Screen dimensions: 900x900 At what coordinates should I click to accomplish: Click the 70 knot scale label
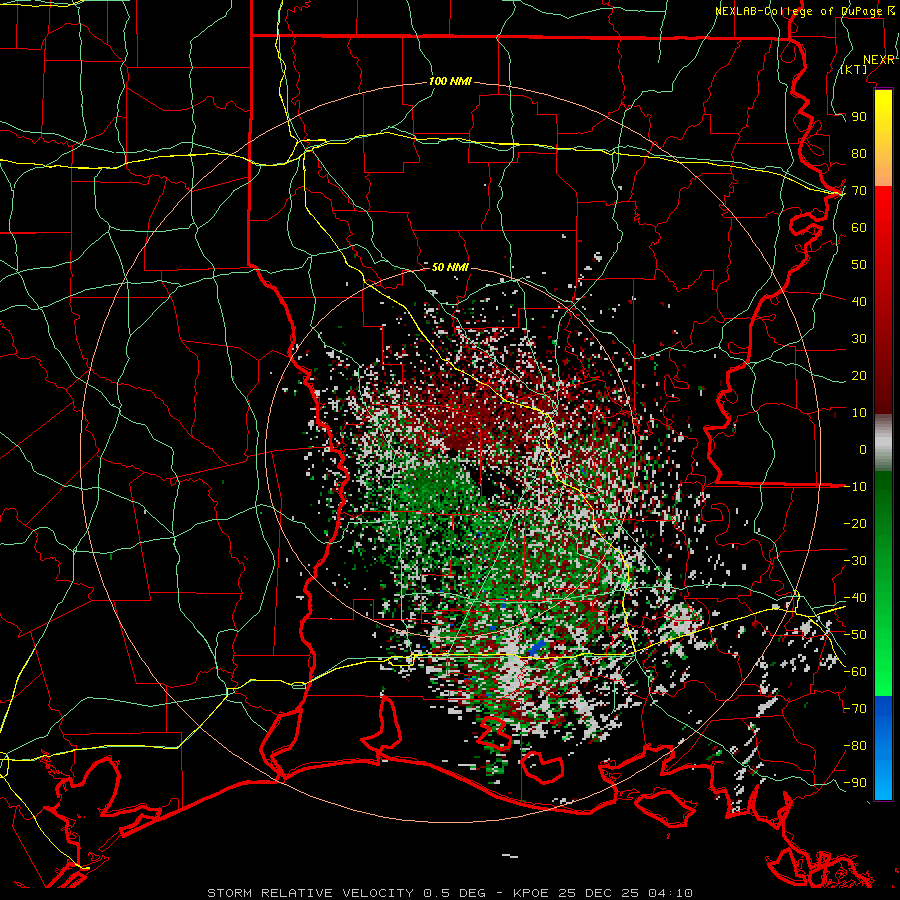pos(859,191)
